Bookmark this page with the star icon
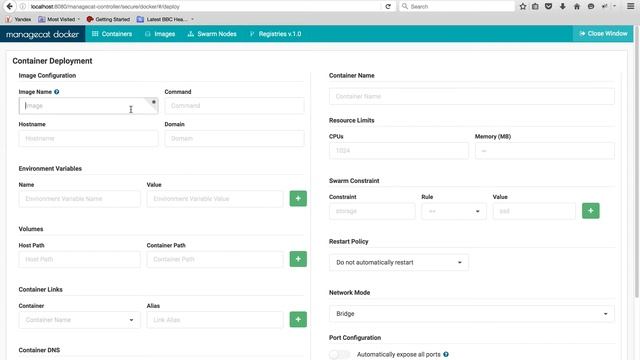640x360 pixels. (523, 6)
